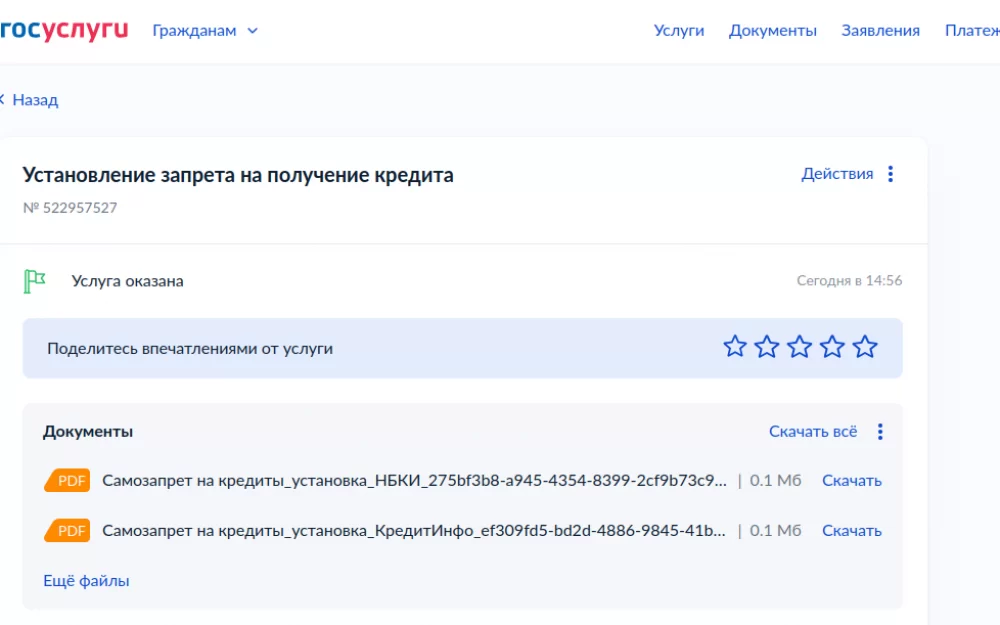Open the kebab menu next to Действия

[x=890, y=173]
